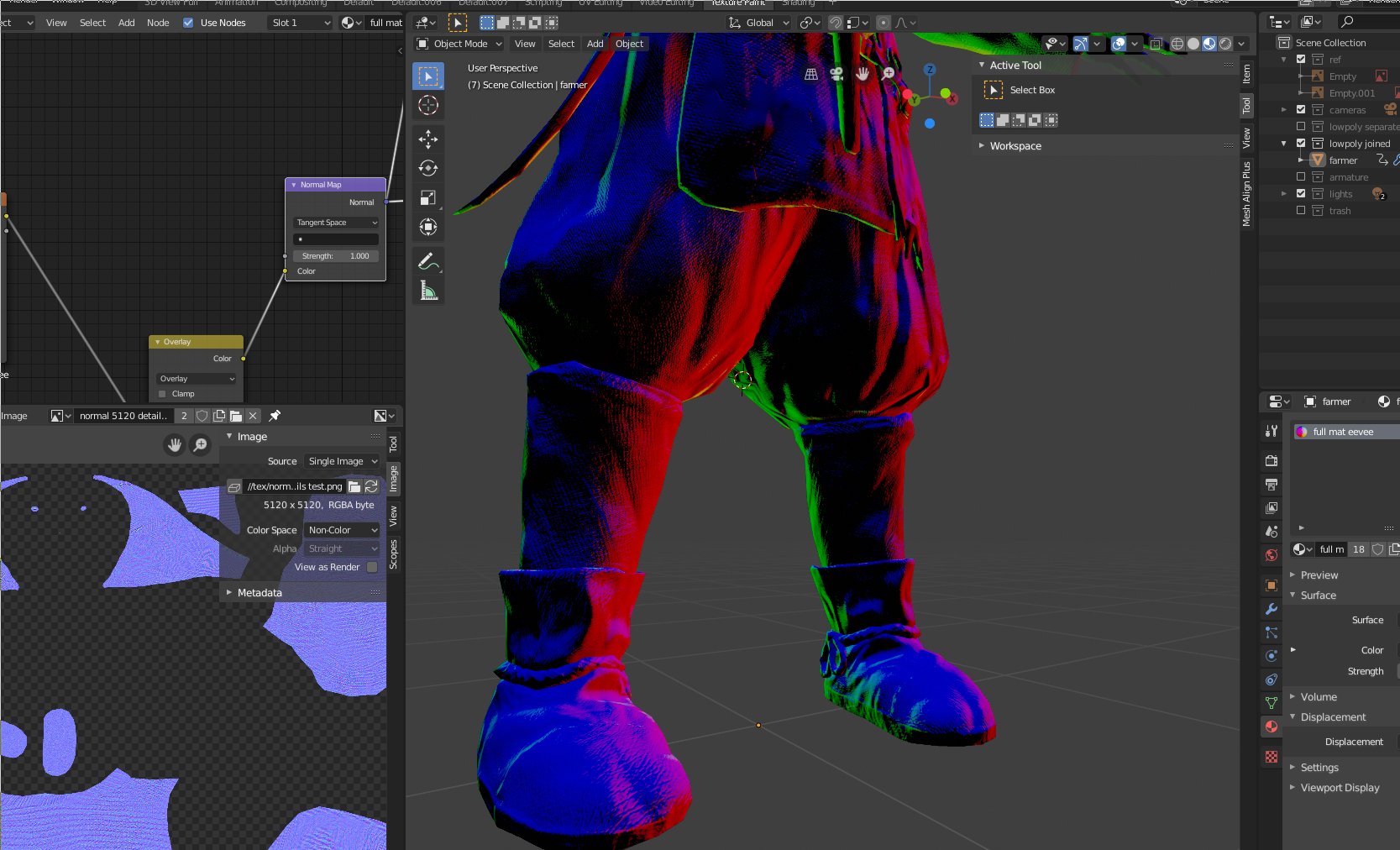The image size is (1400, 850).
Task: Open Source Single Image dropdown
Action: pos(342,461)
